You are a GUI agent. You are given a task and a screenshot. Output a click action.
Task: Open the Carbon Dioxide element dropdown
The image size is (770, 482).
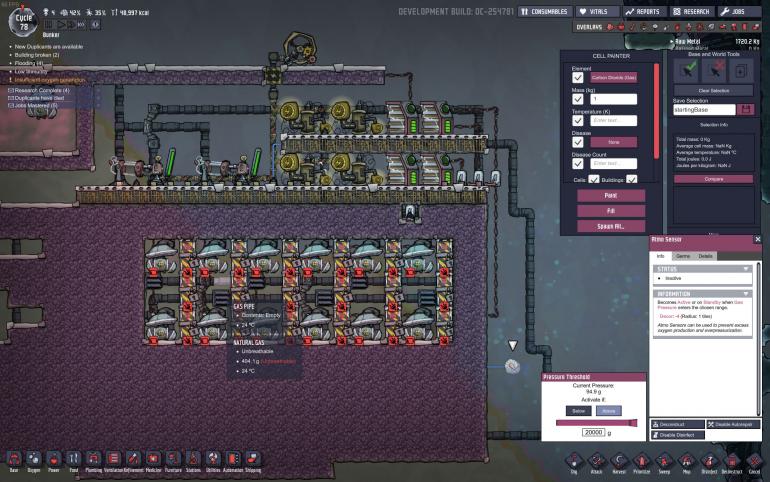point(614,77)
